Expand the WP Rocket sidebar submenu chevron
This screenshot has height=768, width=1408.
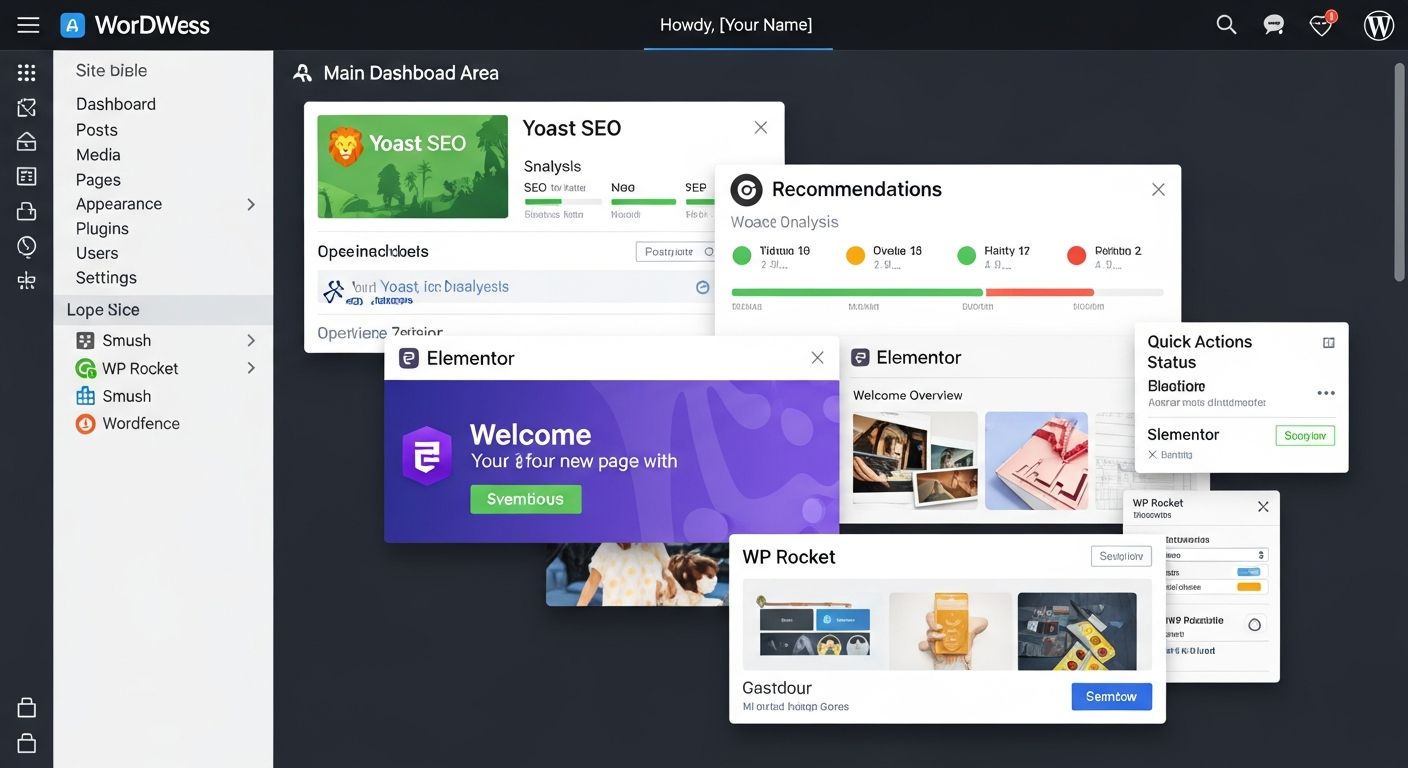[x=251, y=368]
